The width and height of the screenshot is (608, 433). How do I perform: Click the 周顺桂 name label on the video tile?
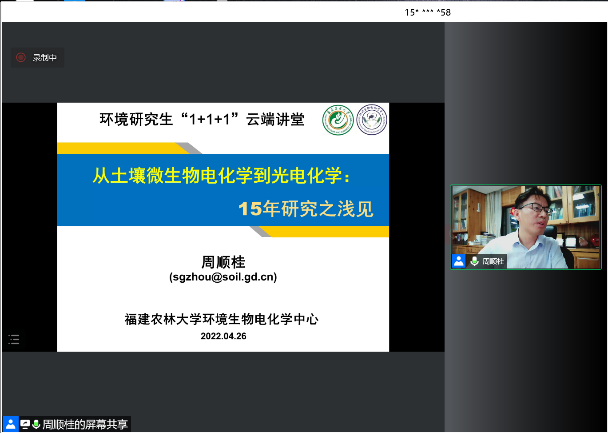493,260
